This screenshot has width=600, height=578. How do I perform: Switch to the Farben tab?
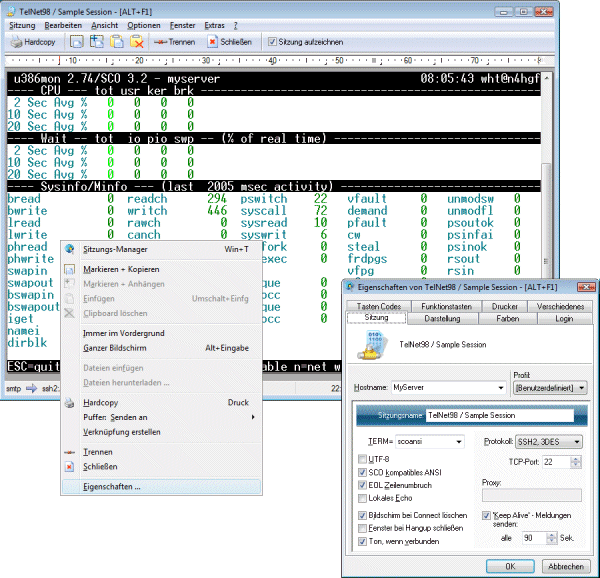tap(507, 319)
